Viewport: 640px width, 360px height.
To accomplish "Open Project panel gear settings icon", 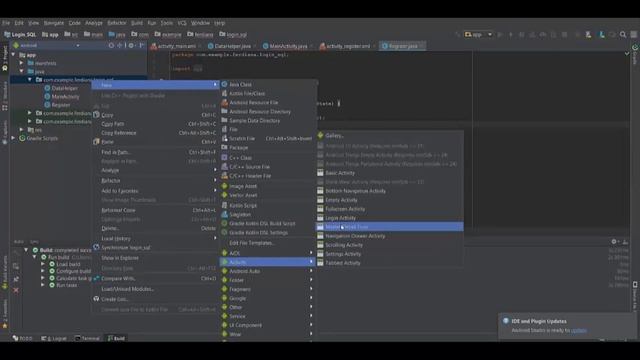I will (x=131, y=45).
